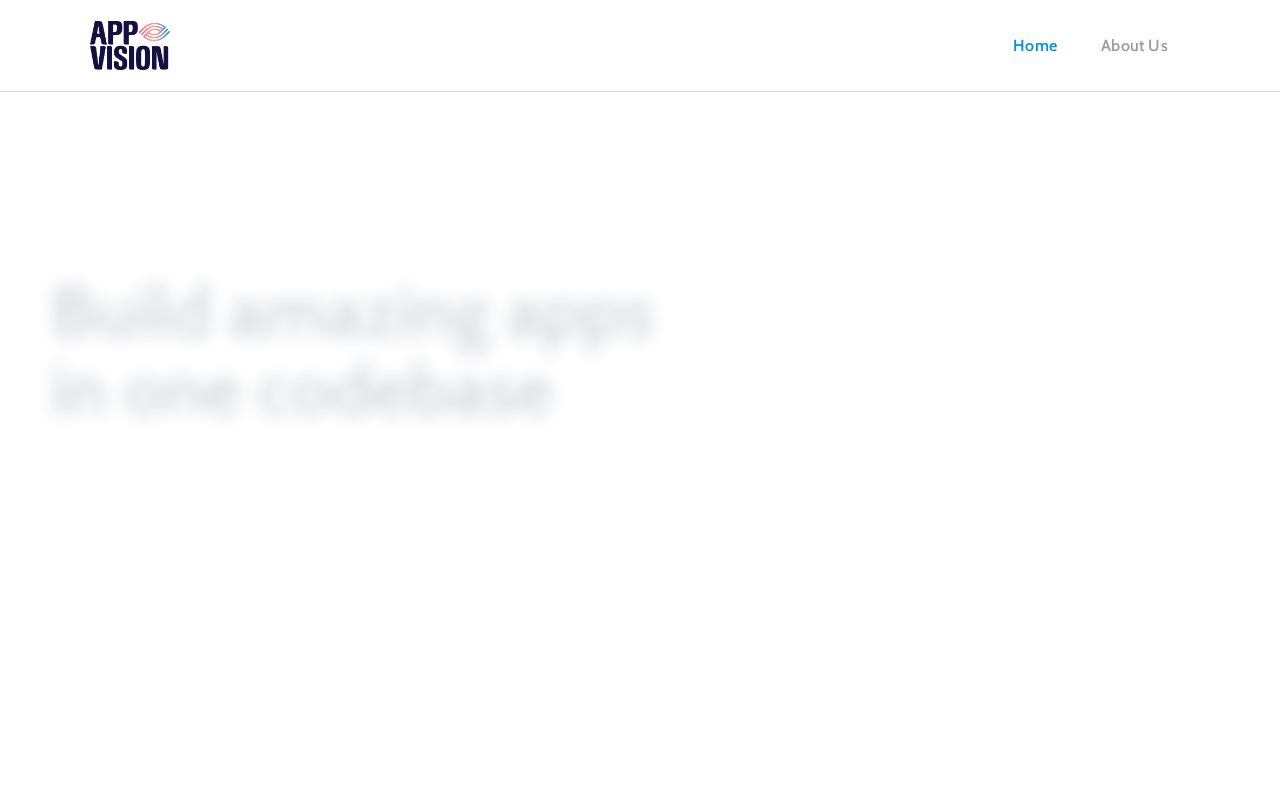Select the gray About Us menu item

(x=1134, y=46)
